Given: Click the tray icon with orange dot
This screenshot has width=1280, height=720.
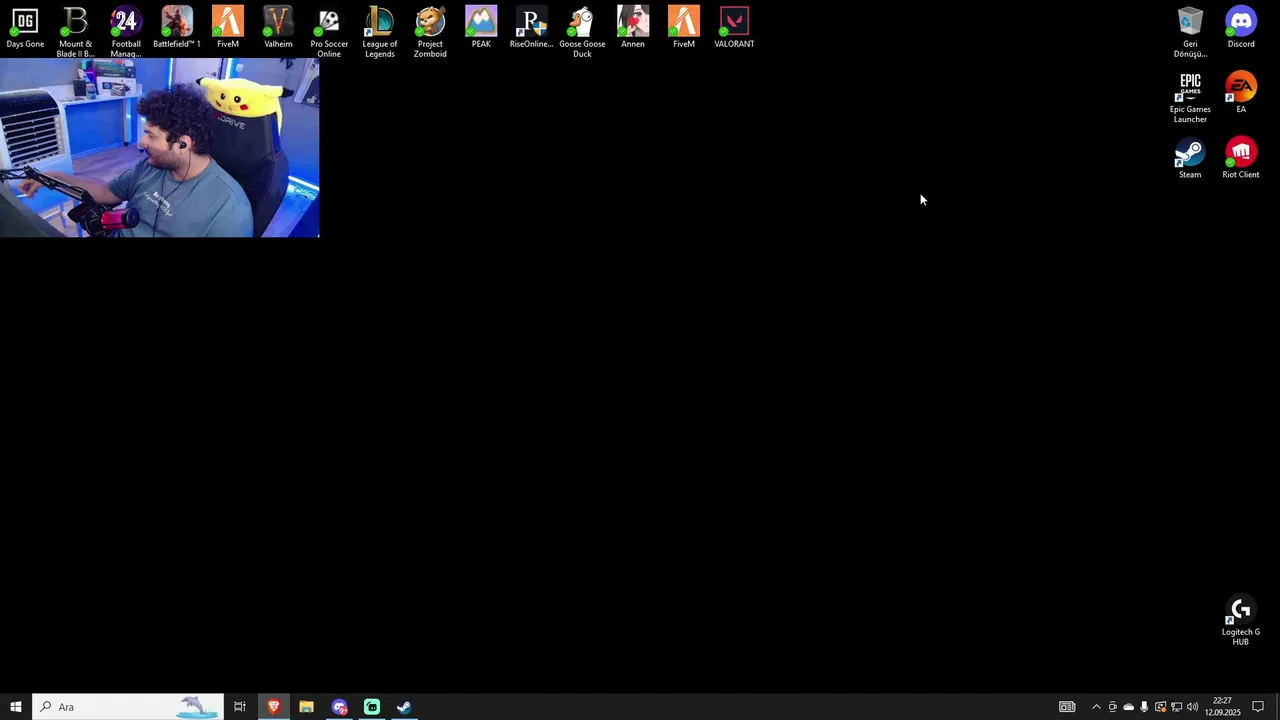Looking at the screenshot, I should pos(1160,707).
